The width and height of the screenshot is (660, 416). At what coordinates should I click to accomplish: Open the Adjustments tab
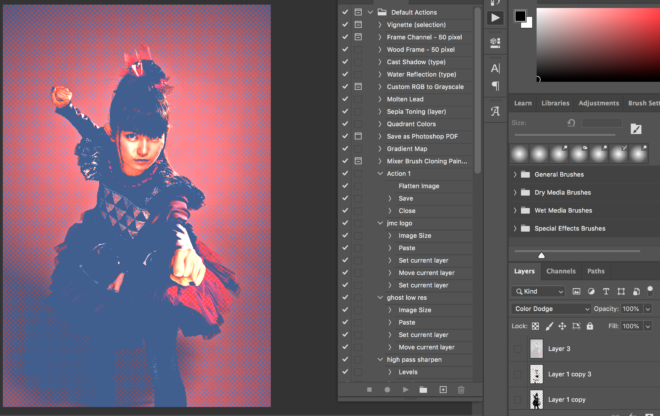pyautogui.click(x=598, y=103)
